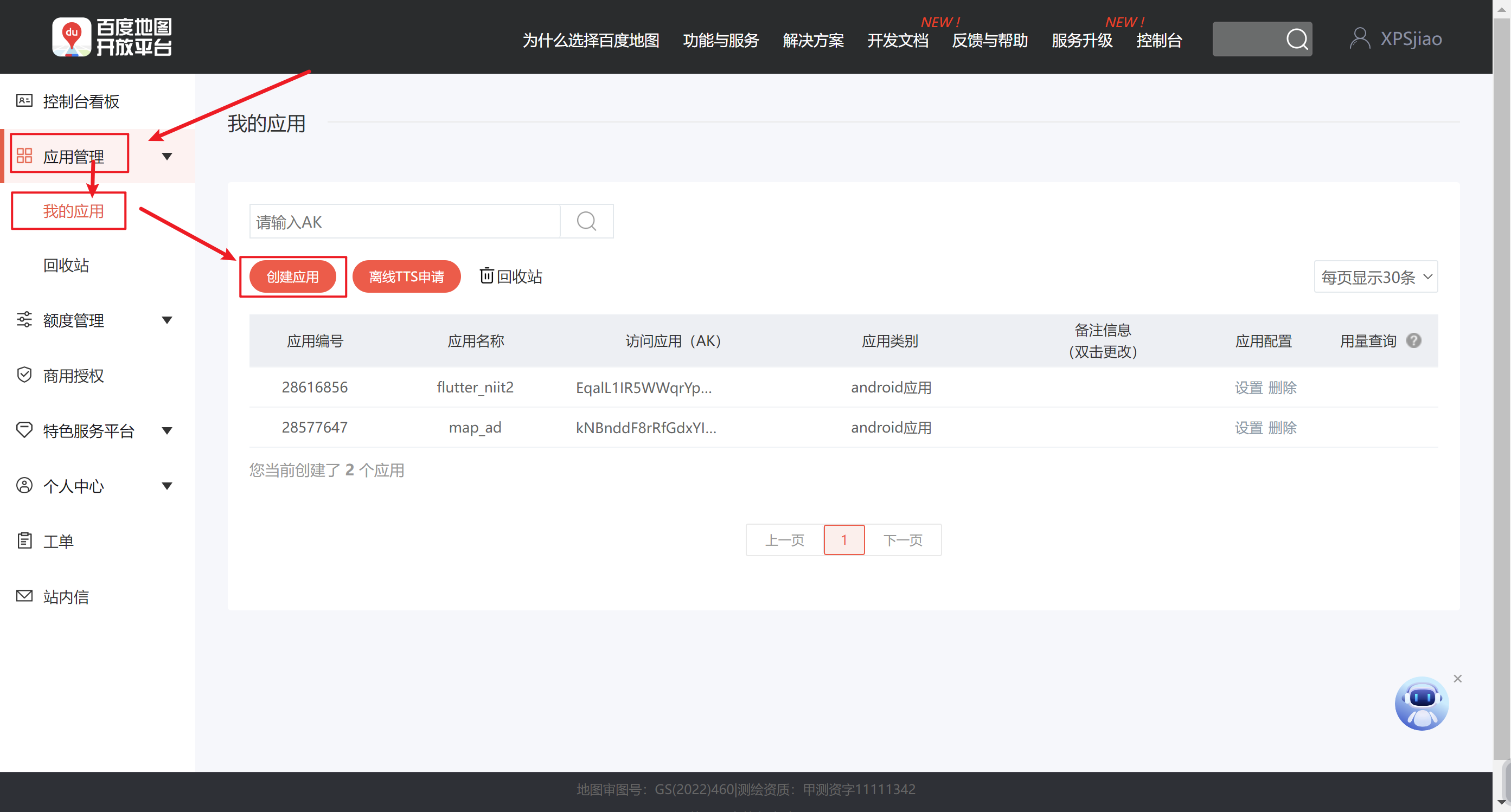This screenshot has height=812, width=1511.
Task: Click the 回收站 trash icon above the table
Action: click(x=488, y=276)
